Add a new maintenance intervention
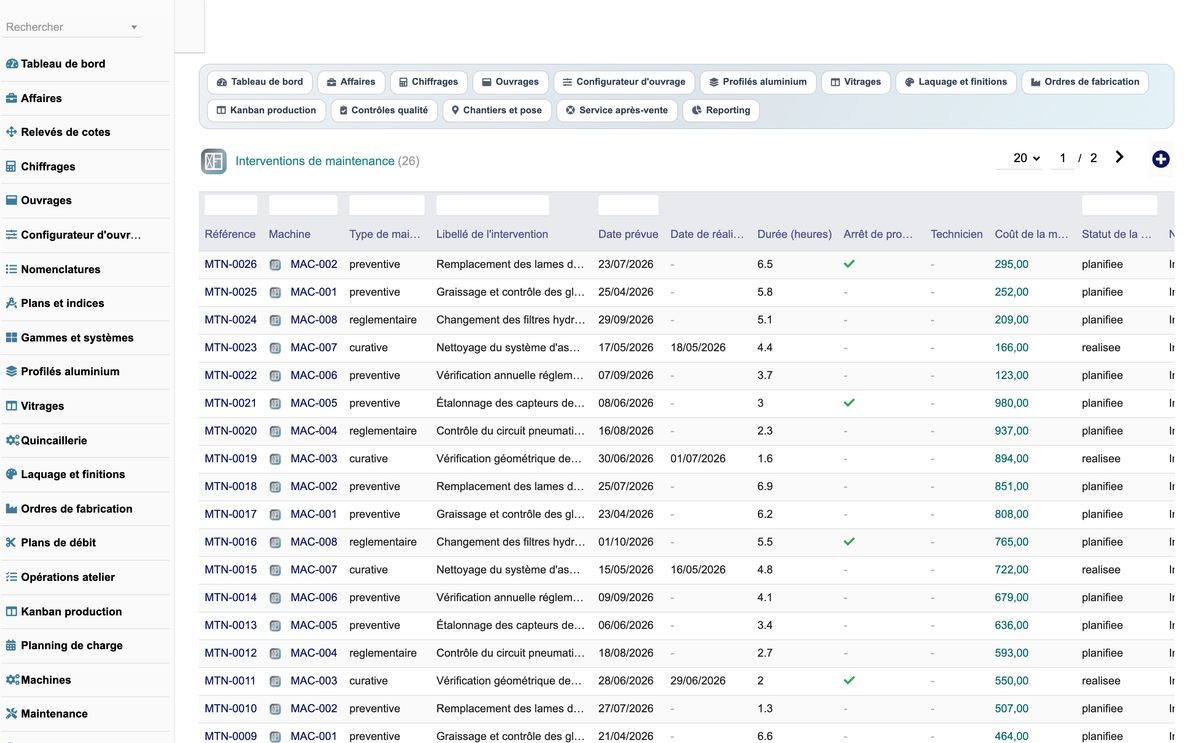This screenshot has width=1200, height=743. click(x=1160, y=159)
